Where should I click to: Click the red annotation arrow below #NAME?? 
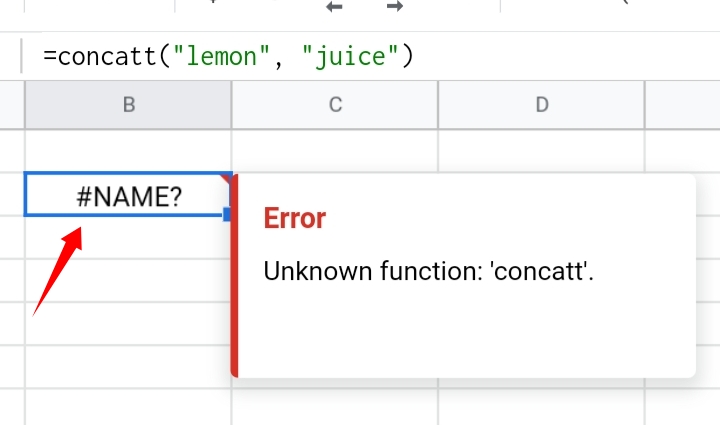[x=58, y=271]
